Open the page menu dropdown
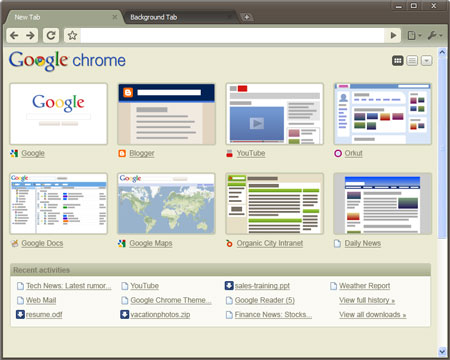The image size is (450, 360). (415, 35)
